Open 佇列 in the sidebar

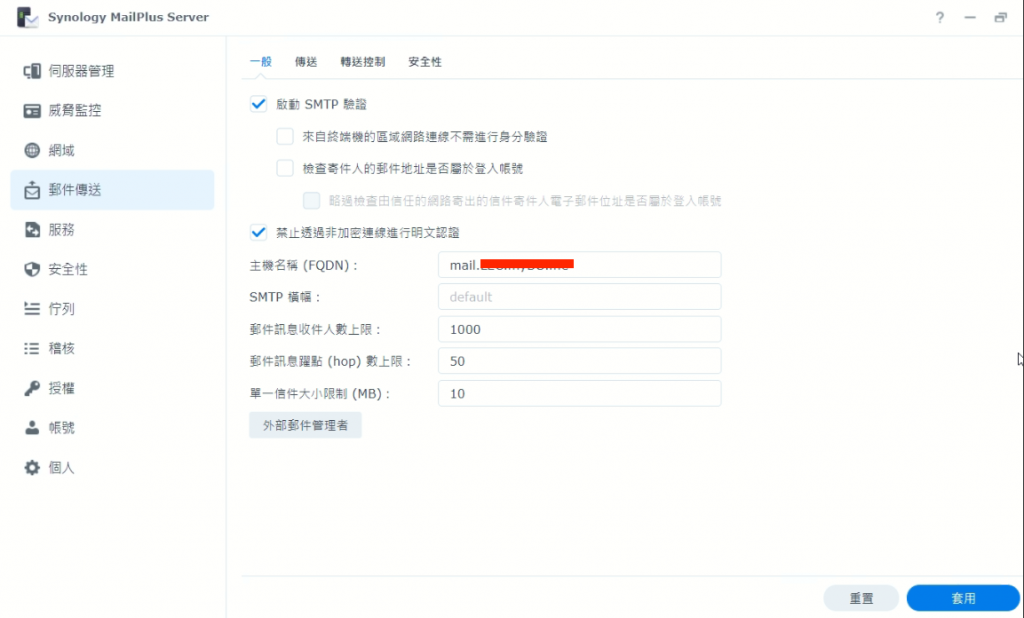(112, 309)
